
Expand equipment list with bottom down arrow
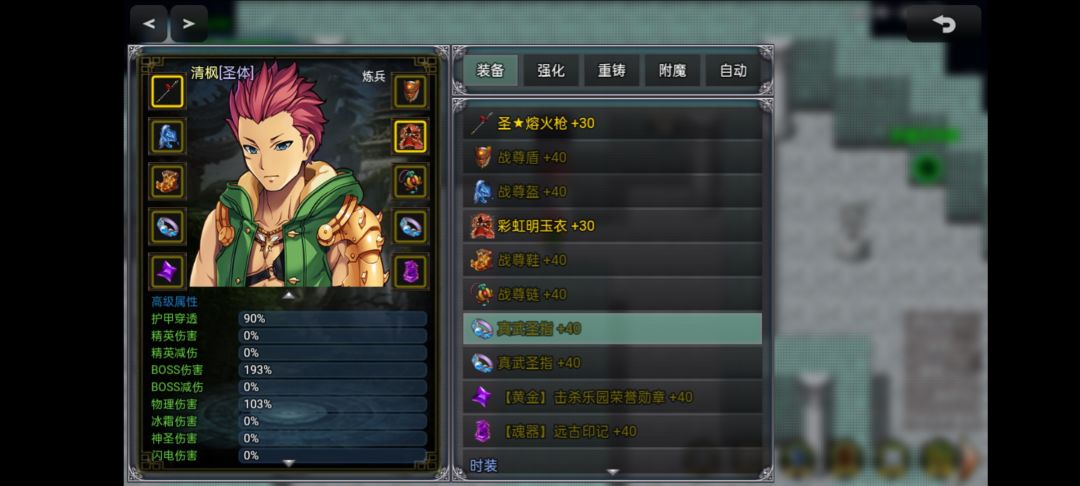(x=612, y=472)
